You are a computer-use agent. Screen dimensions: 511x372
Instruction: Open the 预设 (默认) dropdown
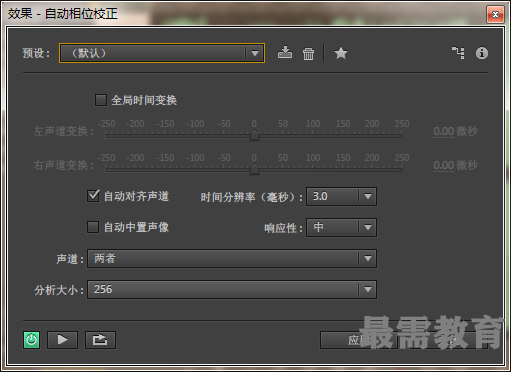point(162,53)
